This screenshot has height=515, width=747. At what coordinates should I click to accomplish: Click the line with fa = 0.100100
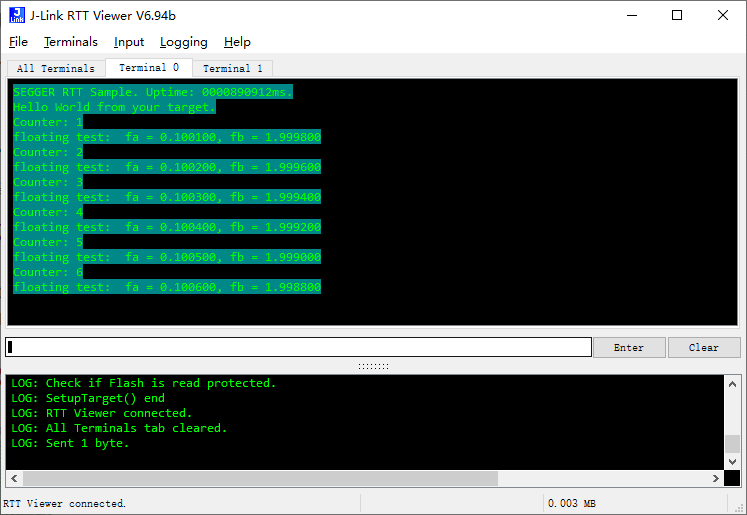pyautogui.click(x=167, y=137)
